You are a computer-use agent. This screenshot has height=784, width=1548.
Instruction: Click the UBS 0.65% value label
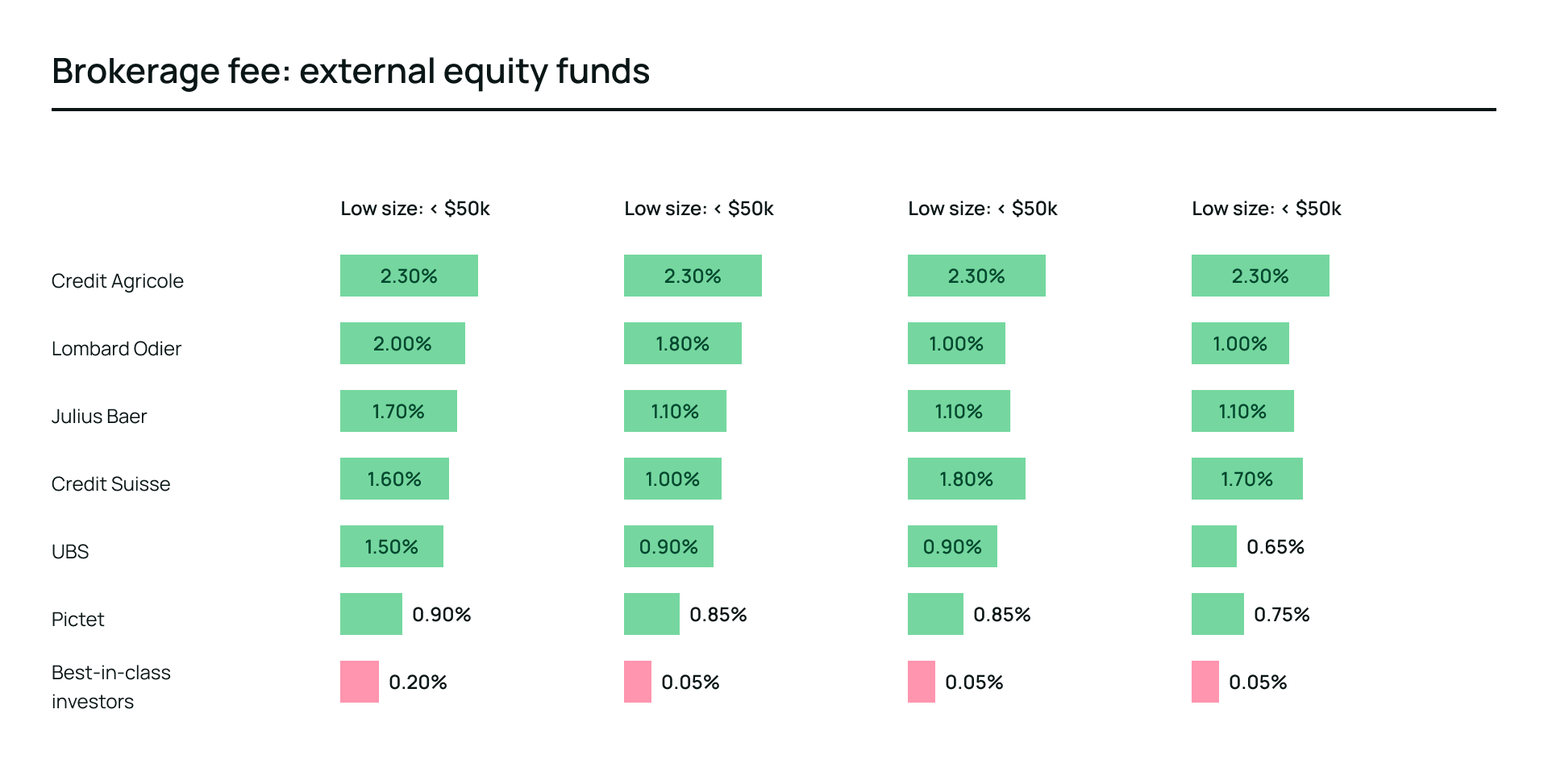coord(1275,547)
